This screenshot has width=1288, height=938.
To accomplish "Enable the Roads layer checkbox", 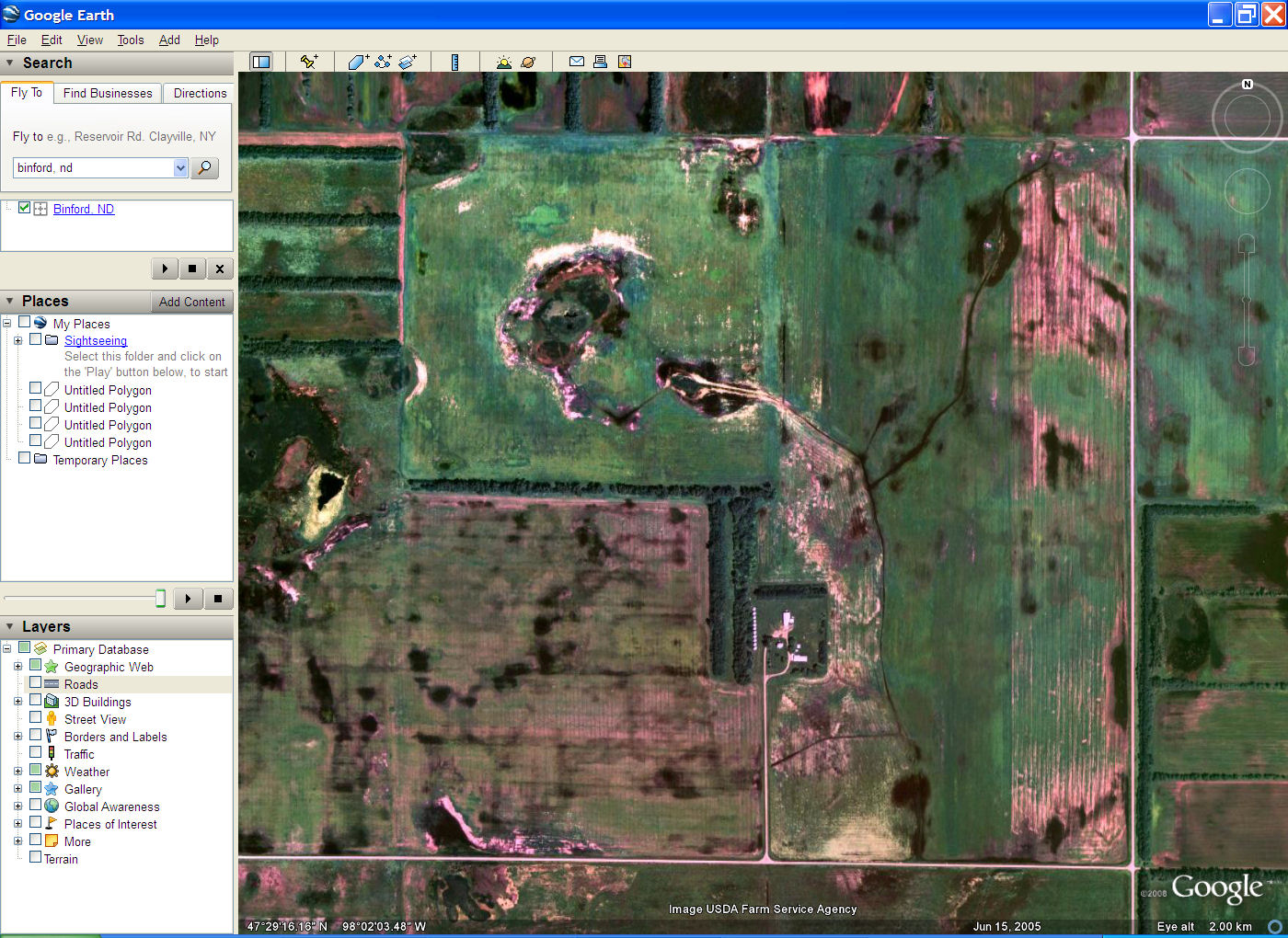I will [35, 683].
